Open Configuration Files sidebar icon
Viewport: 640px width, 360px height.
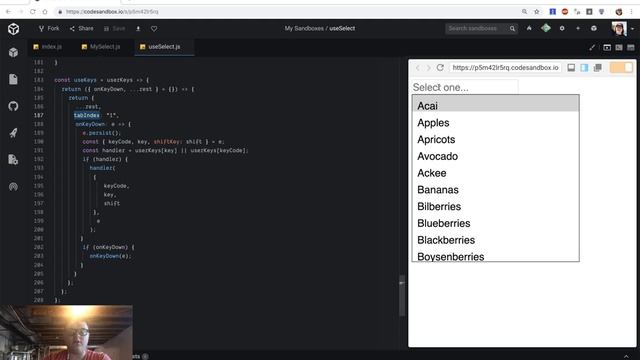13,160
